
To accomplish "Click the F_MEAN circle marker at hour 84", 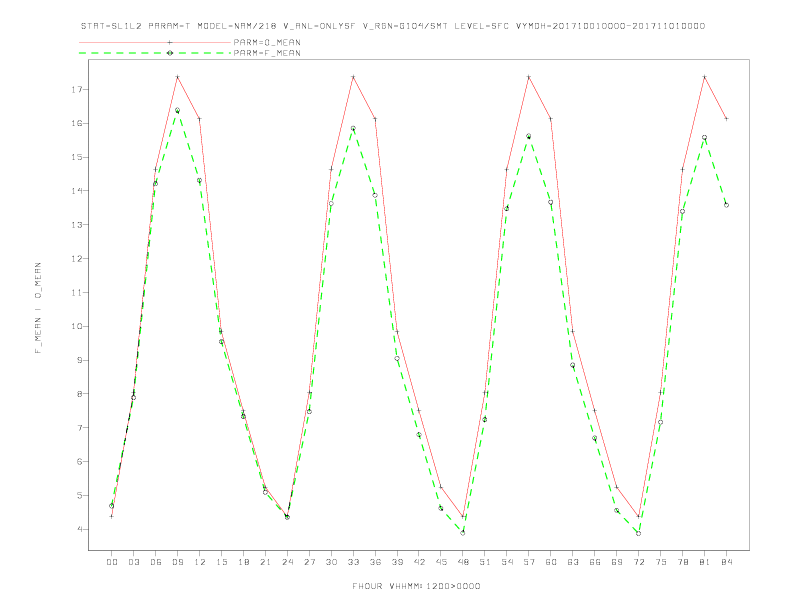I will (x=726, y=205).
